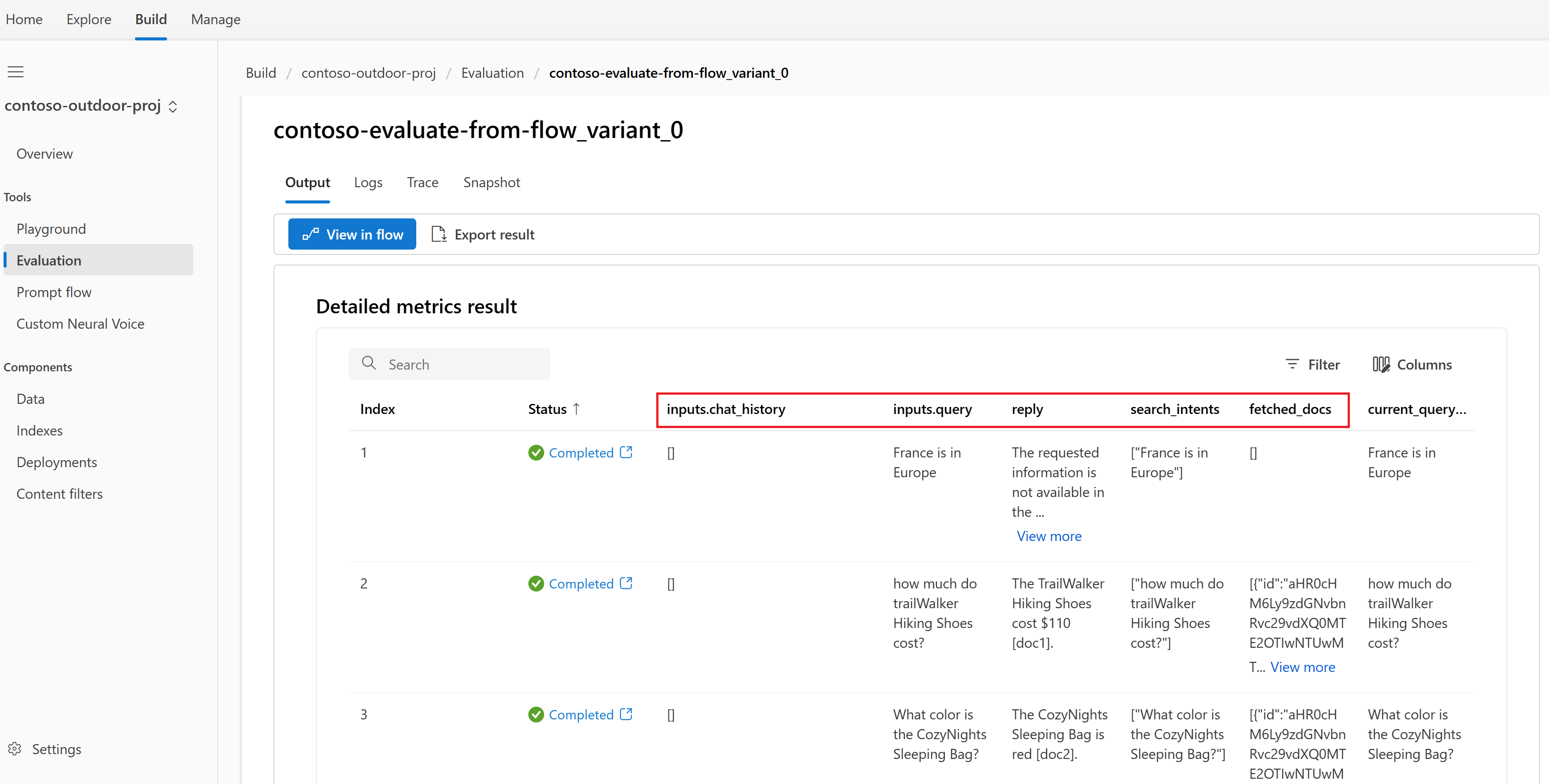This screenshot has width=1549, height=784.
Task: Select the Output tab
Action: pyautogui.click(x=307, y=182)
